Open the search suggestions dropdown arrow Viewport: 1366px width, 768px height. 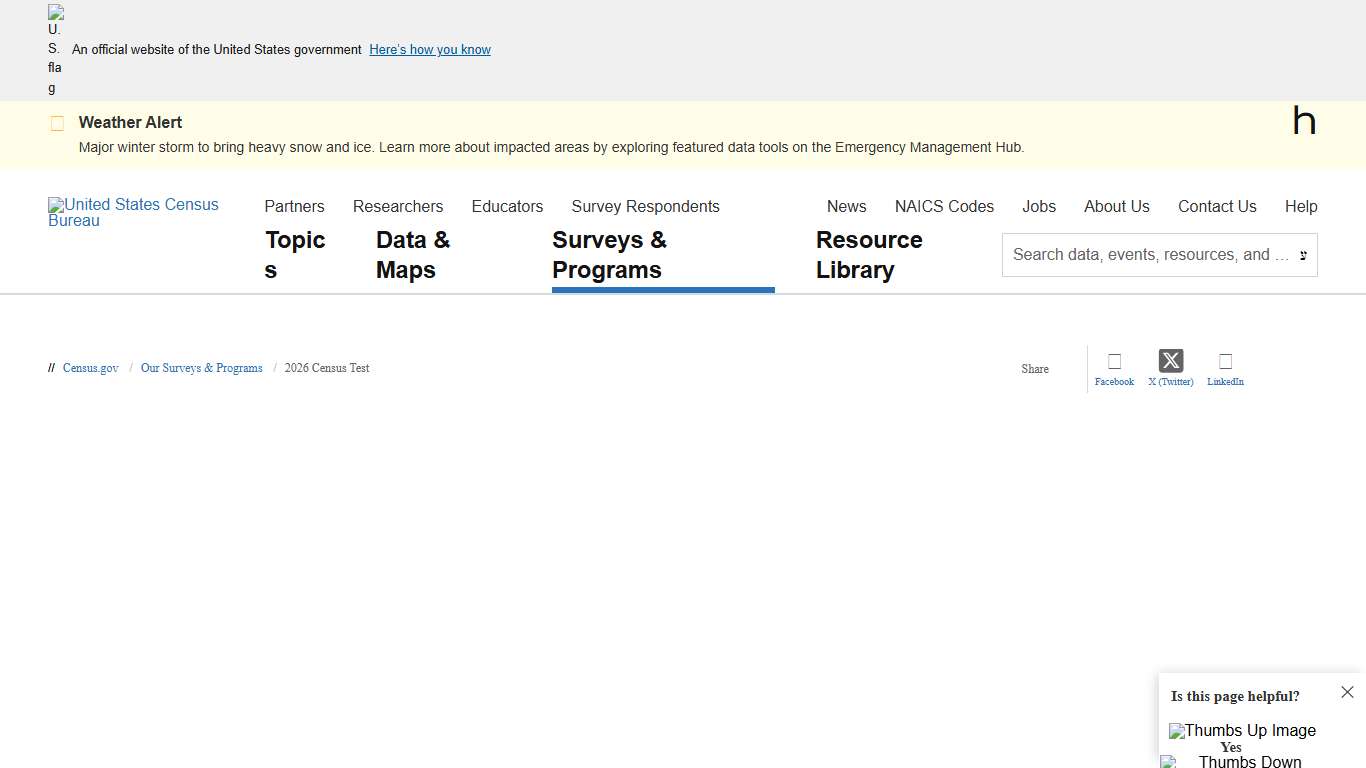coord(1303,255)
